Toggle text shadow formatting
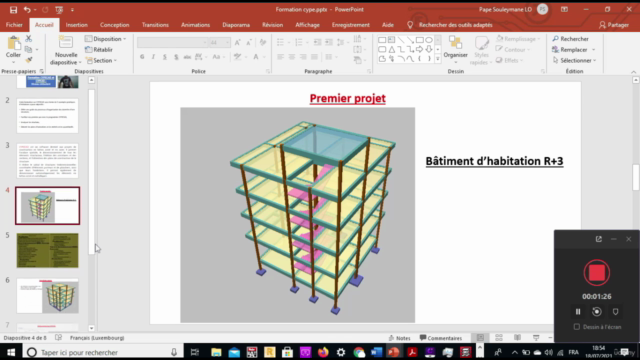 point(176,57)
